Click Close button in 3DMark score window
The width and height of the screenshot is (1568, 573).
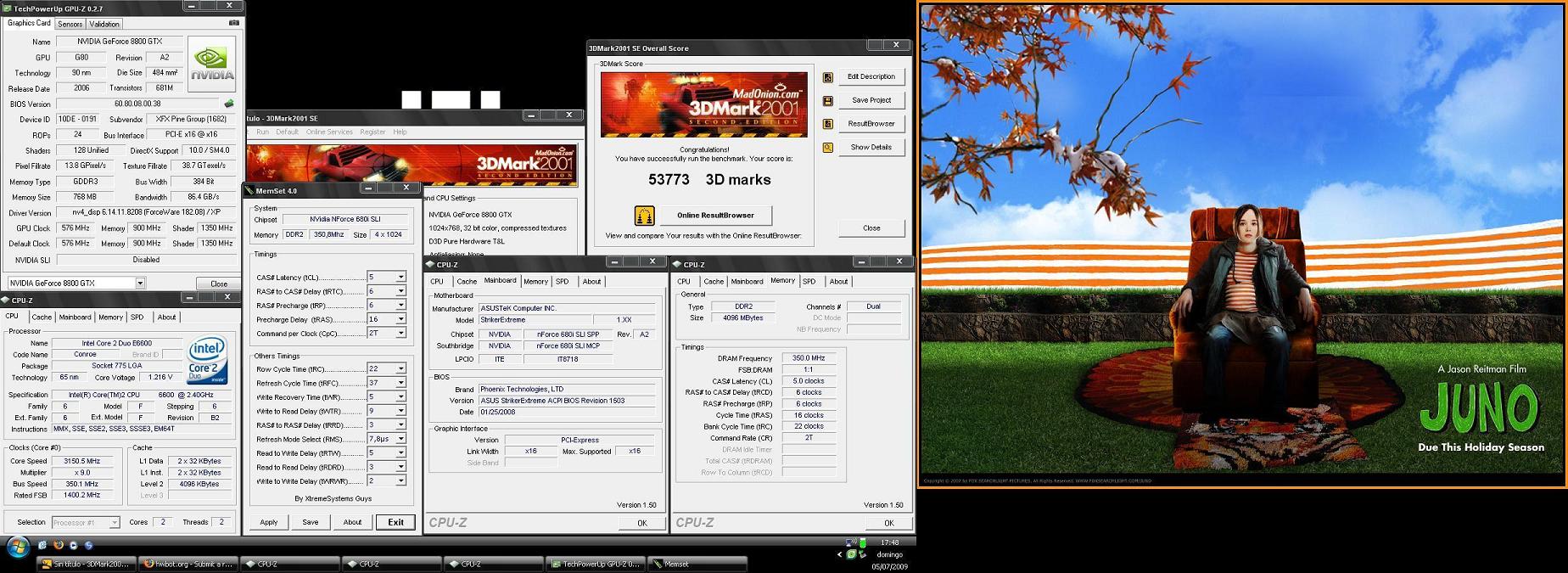(871, 228)
